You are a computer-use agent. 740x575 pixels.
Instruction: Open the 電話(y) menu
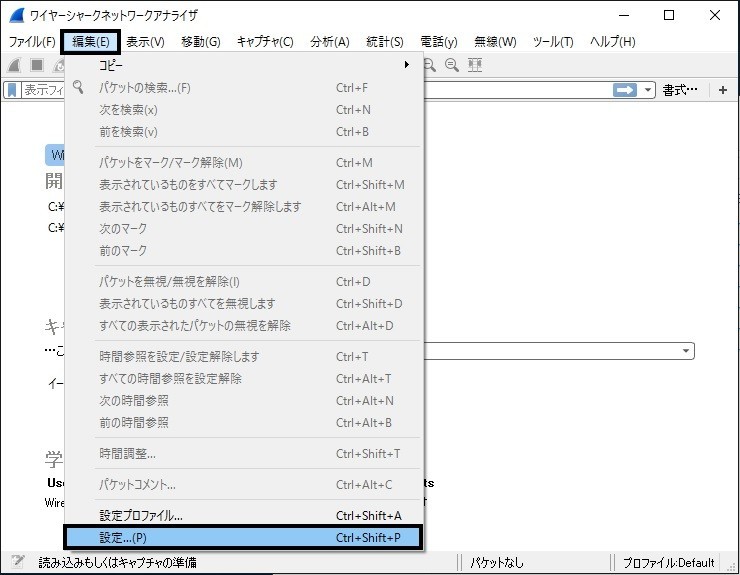pos(439,42)
